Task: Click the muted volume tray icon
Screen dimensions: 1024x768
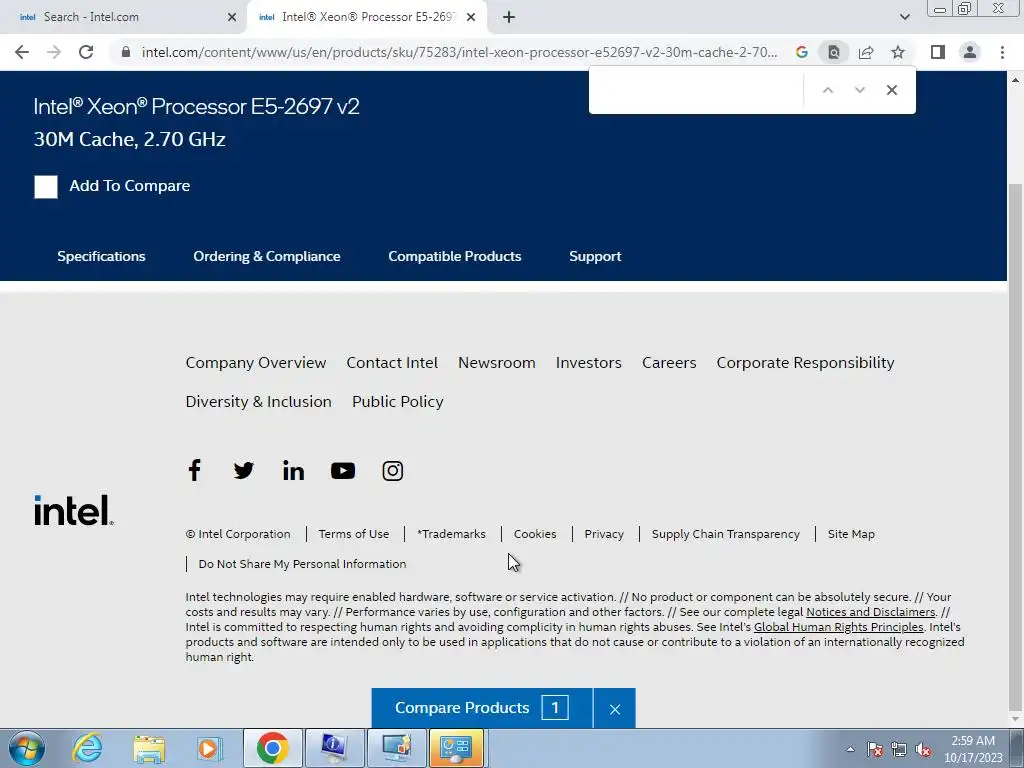Action: [x=923, y=749]
